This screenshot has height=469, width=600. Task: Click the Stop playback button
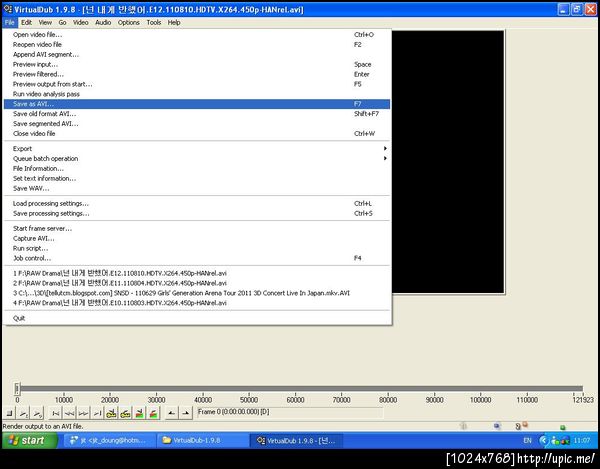[10, 413]
